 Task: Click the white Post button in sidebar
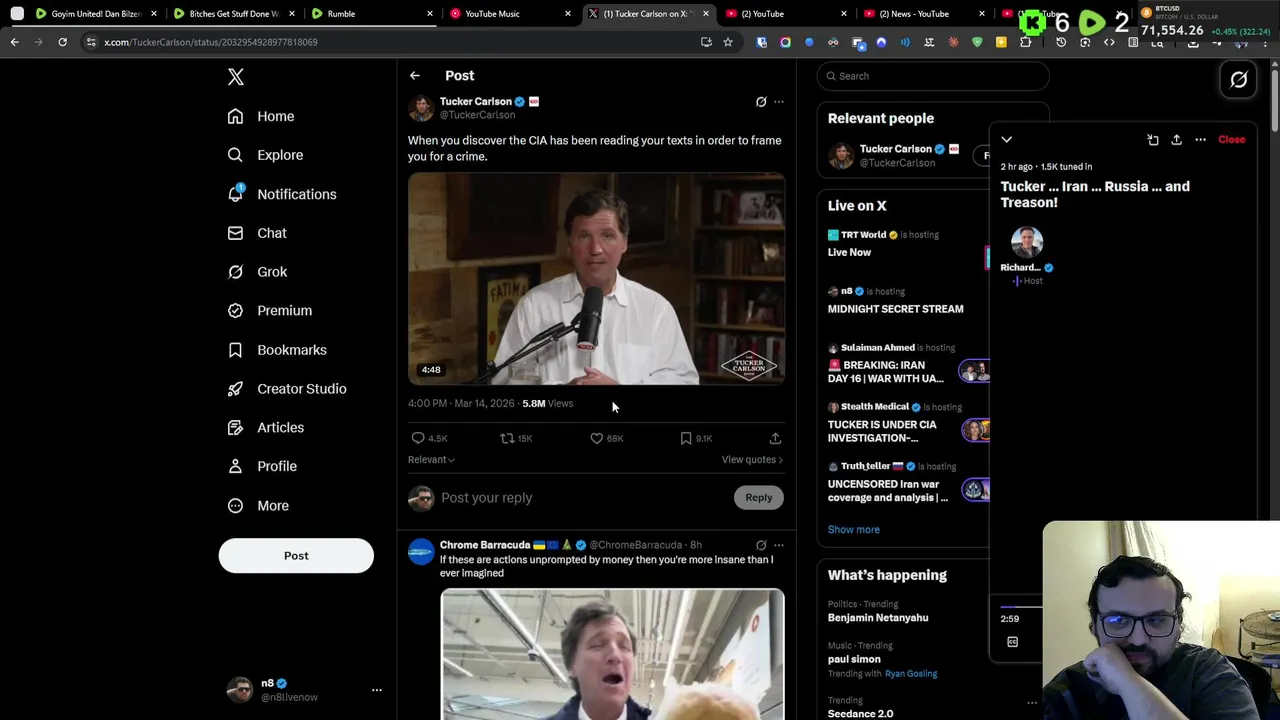coord(296,556)
